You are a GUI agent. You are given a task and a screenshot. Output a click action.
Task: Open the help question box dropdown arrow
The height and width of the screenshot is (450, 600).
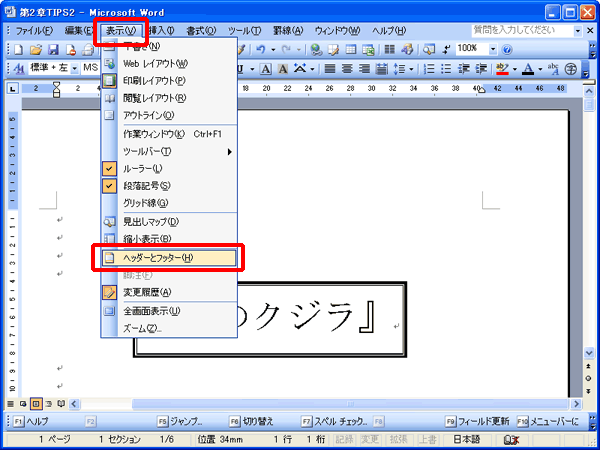[x=578, y=31]
